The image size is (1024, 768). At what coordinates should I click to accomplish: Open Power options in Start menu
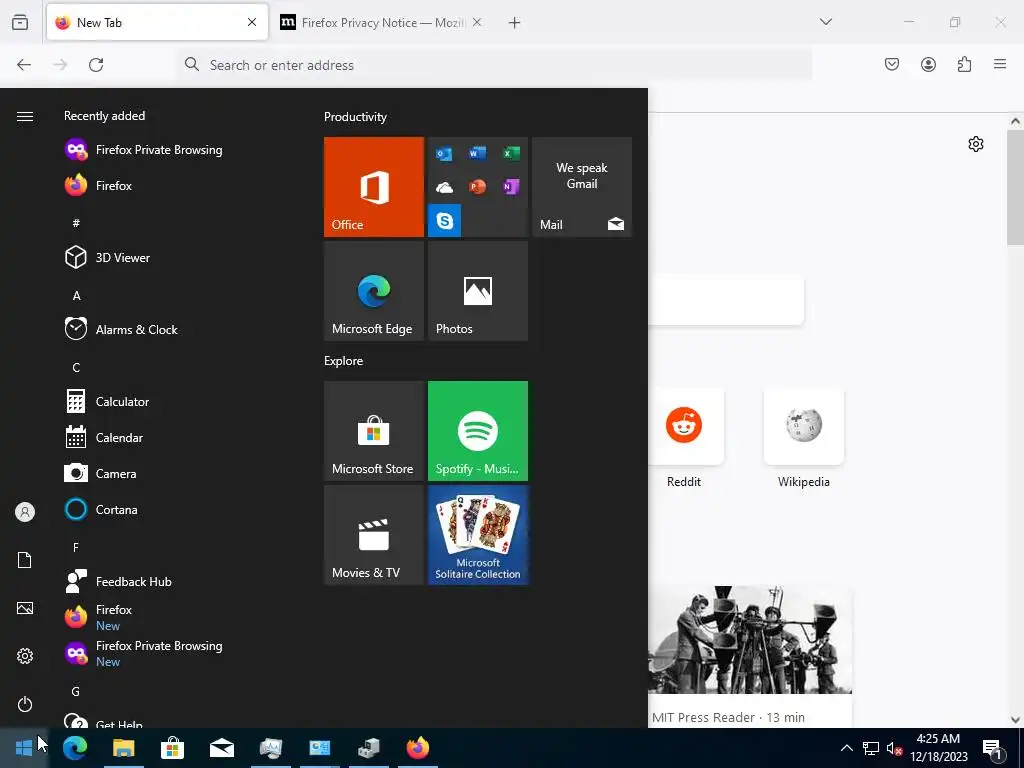click(25, 704)
